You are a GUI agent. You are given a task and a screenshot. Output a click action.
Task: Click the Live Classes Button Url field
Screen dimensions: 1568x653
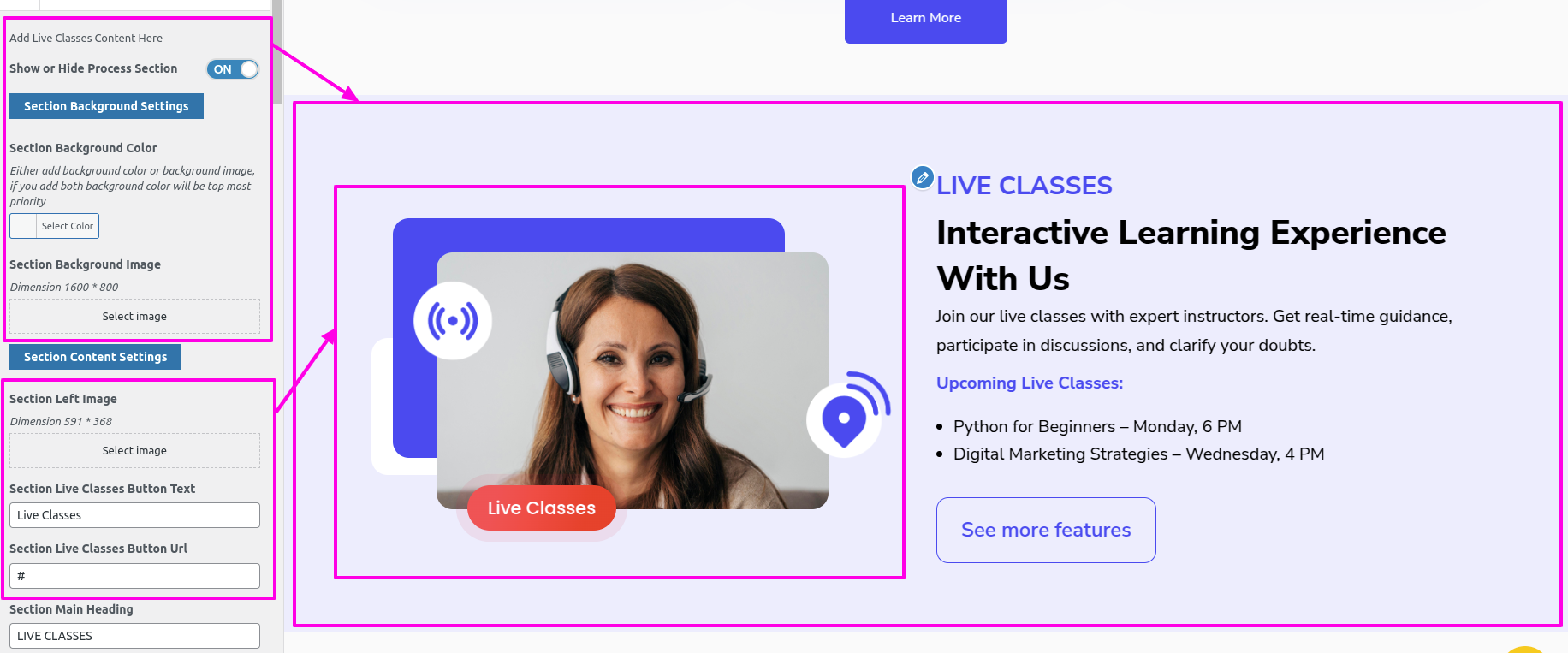click(134, 576)
